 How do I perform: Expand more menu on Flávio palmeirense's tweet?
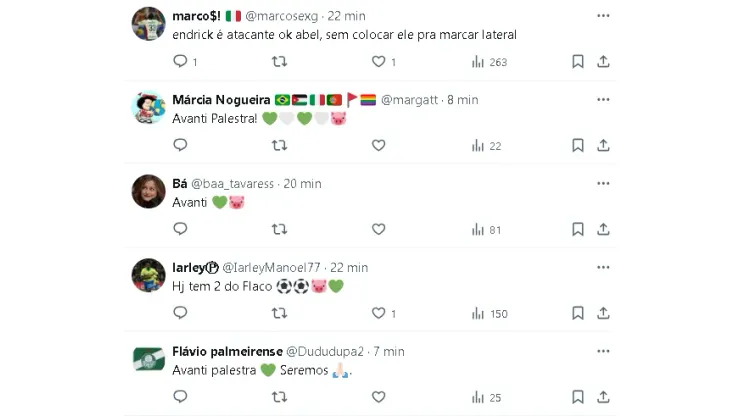click(x=603, y=352)
